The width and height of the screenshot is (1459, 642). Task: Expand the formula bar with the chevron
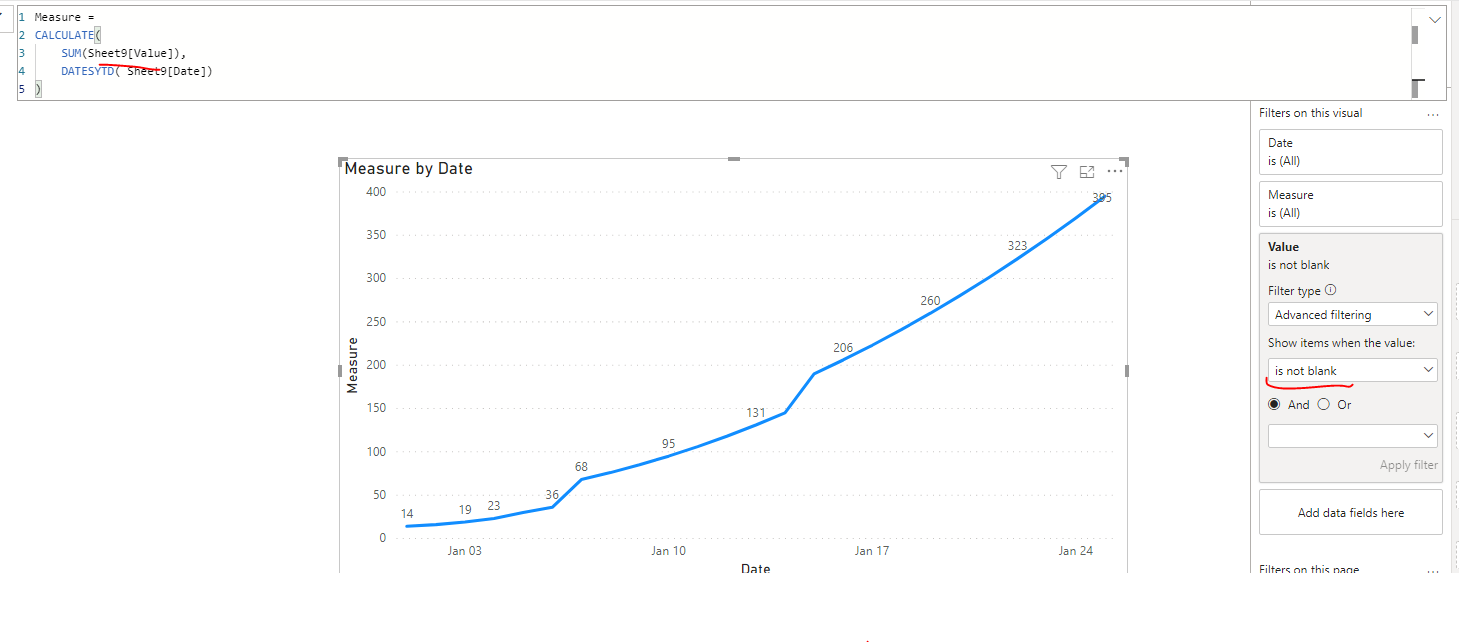(1436, 20)
